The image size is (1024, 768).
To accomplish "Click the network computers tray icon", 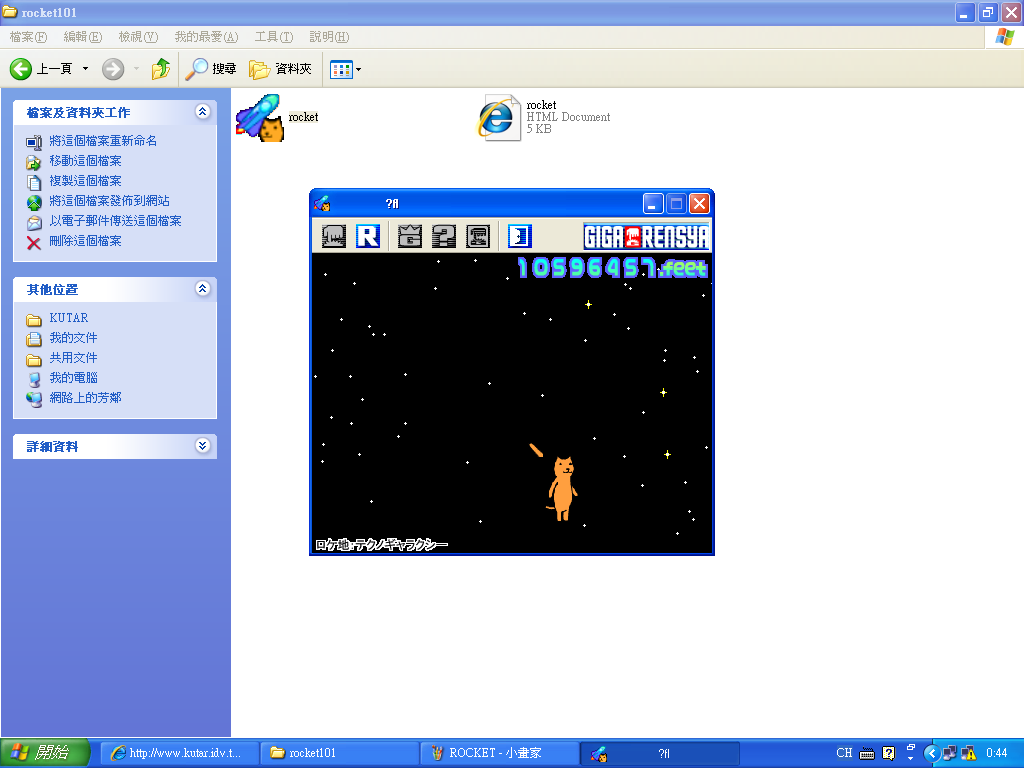I will 950,754.
